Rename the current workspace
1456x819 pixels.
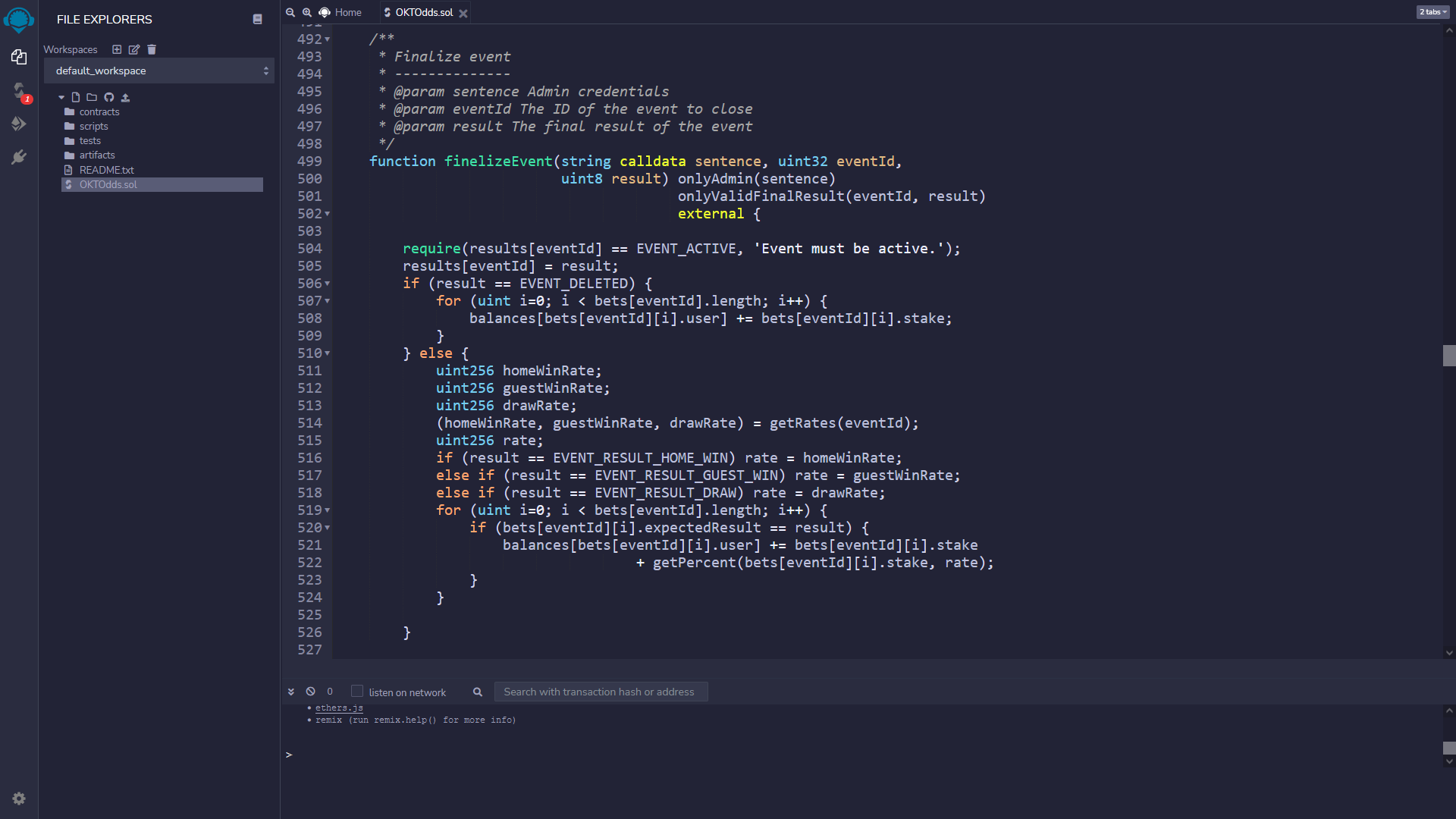(x=134, y=49)
